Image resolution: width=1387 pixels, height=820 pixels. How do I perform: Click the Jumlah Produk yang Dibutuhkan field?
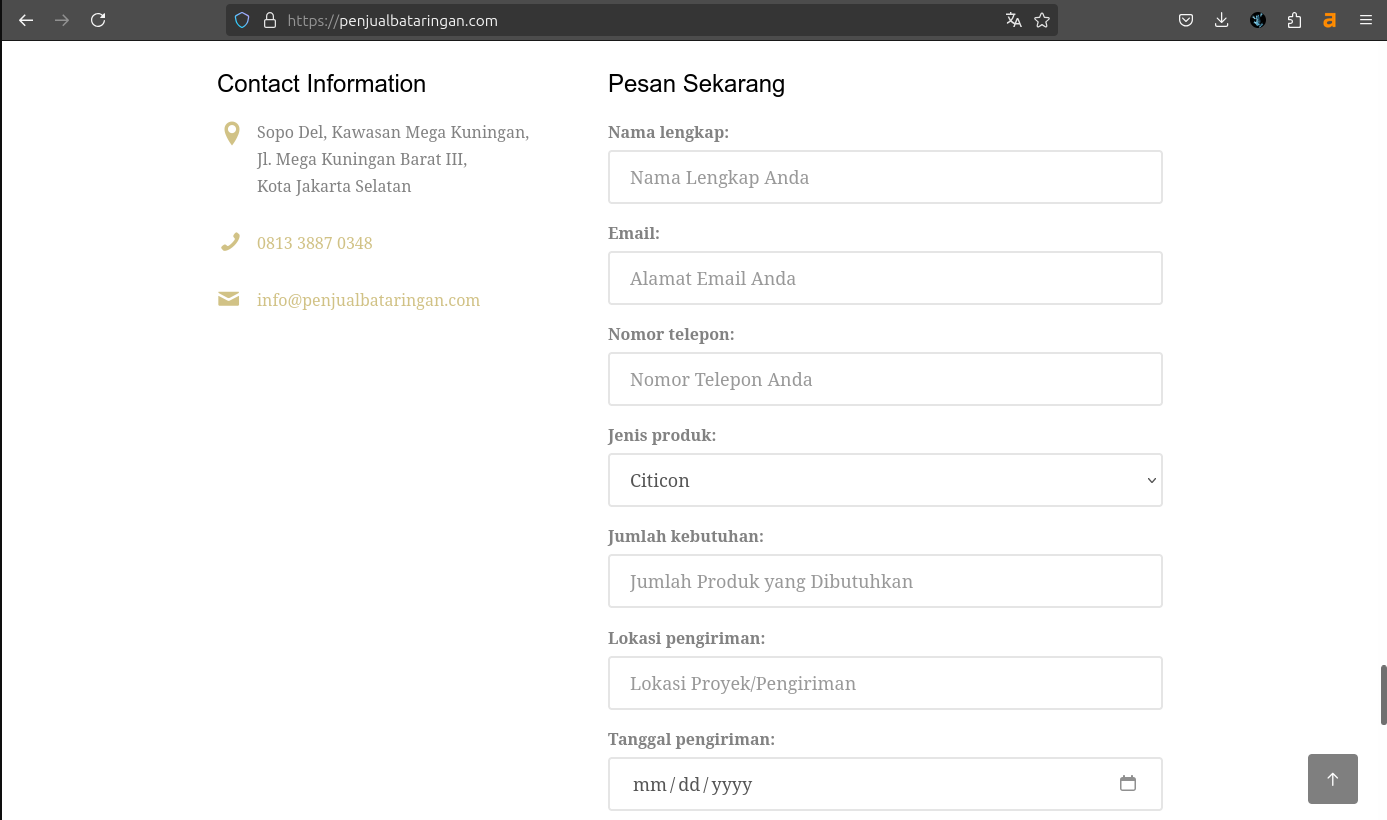point(885,581)
